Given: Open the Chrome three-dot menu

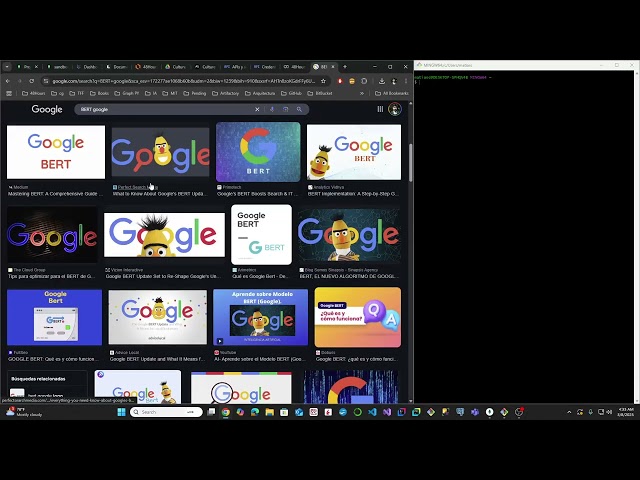Looking at the screenshot, I should pyautogui.click(x=405, y=81).
